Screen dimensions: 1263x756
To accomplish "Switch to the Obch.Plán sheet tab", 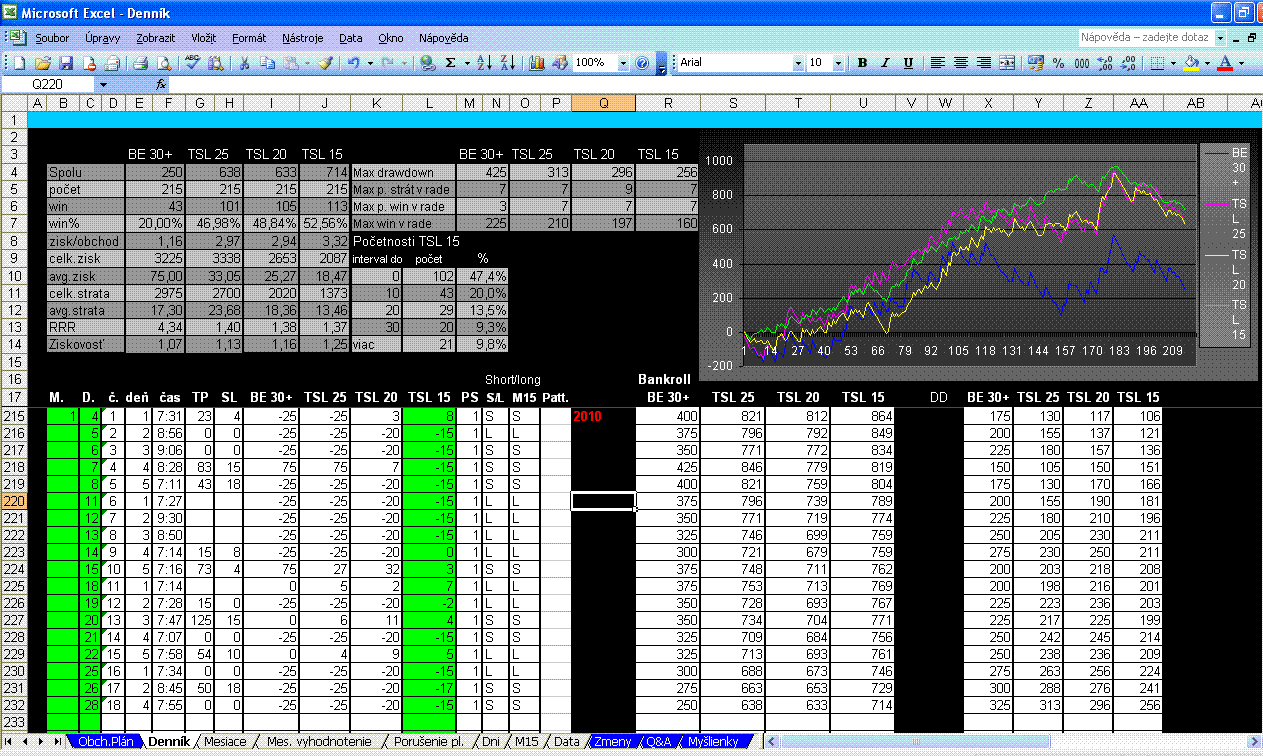I will coord(105,741).
